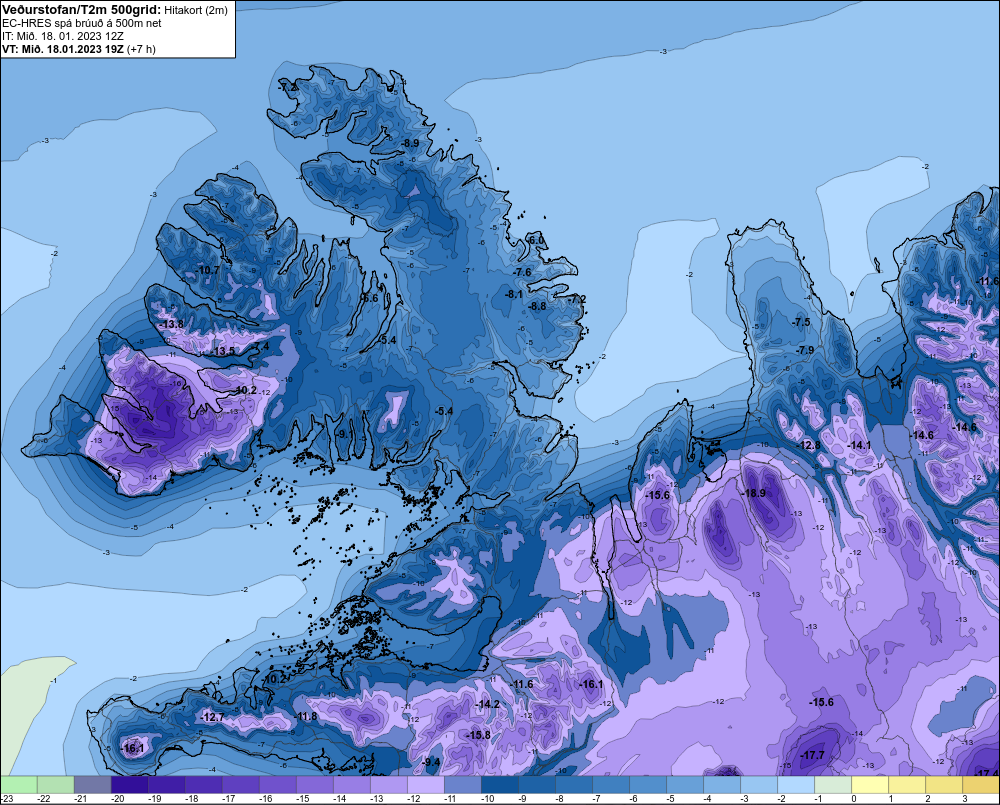Click the -15.8 temperature value on the map
This screenshot has width=1000, height=805.
coord(478,735)
